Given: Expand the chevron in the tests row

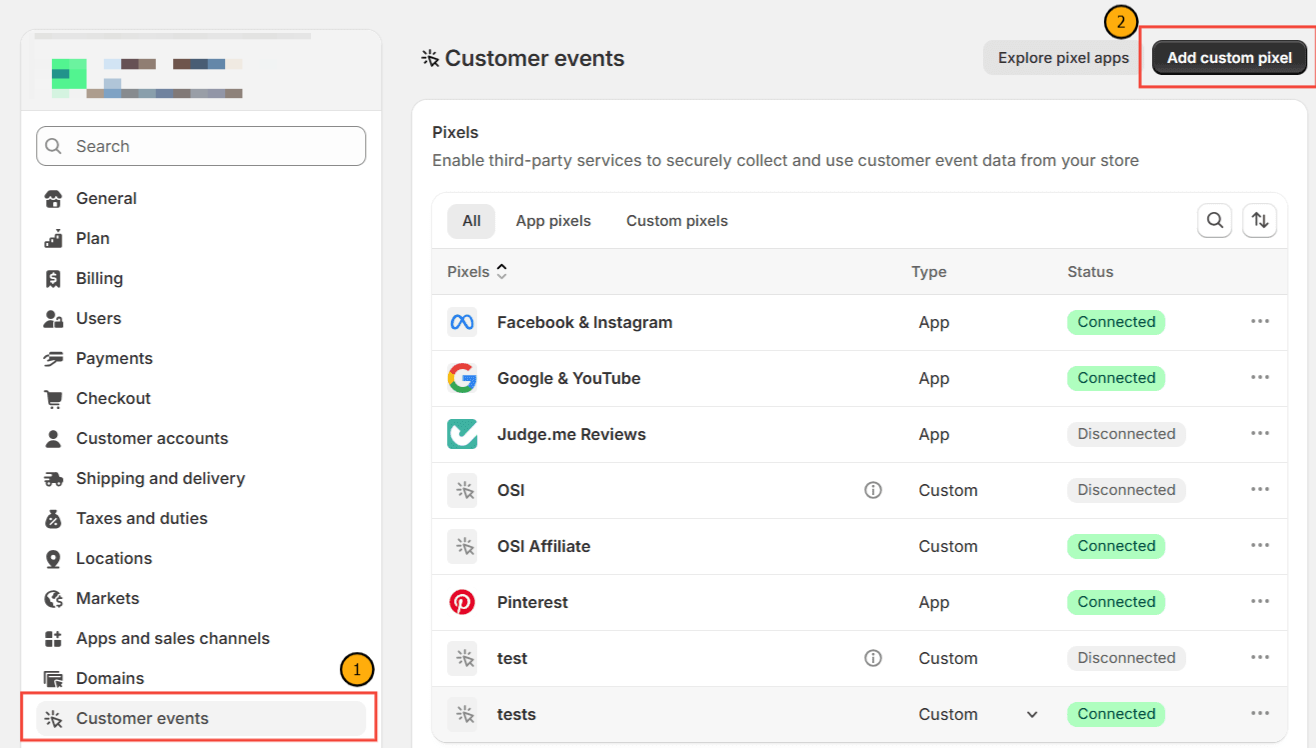Looking at the screenshot, I should tap(1032, 714).
